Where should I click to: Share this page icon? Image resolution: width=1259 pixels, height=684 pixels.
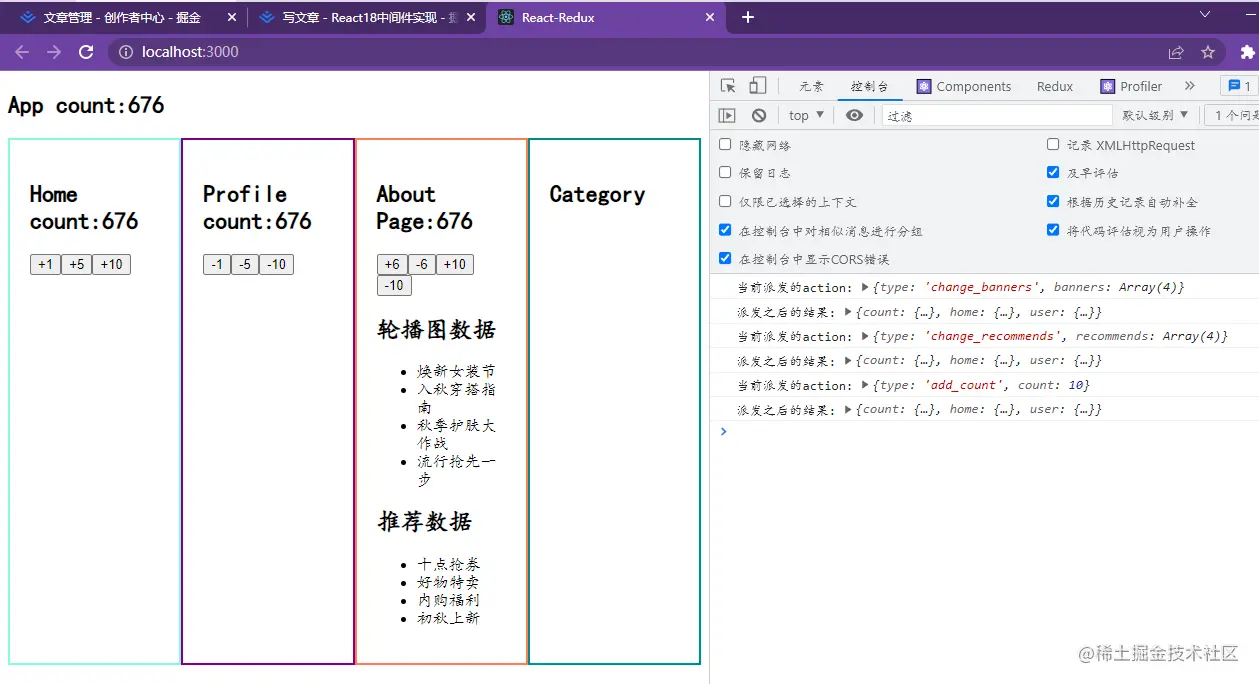1176,52
